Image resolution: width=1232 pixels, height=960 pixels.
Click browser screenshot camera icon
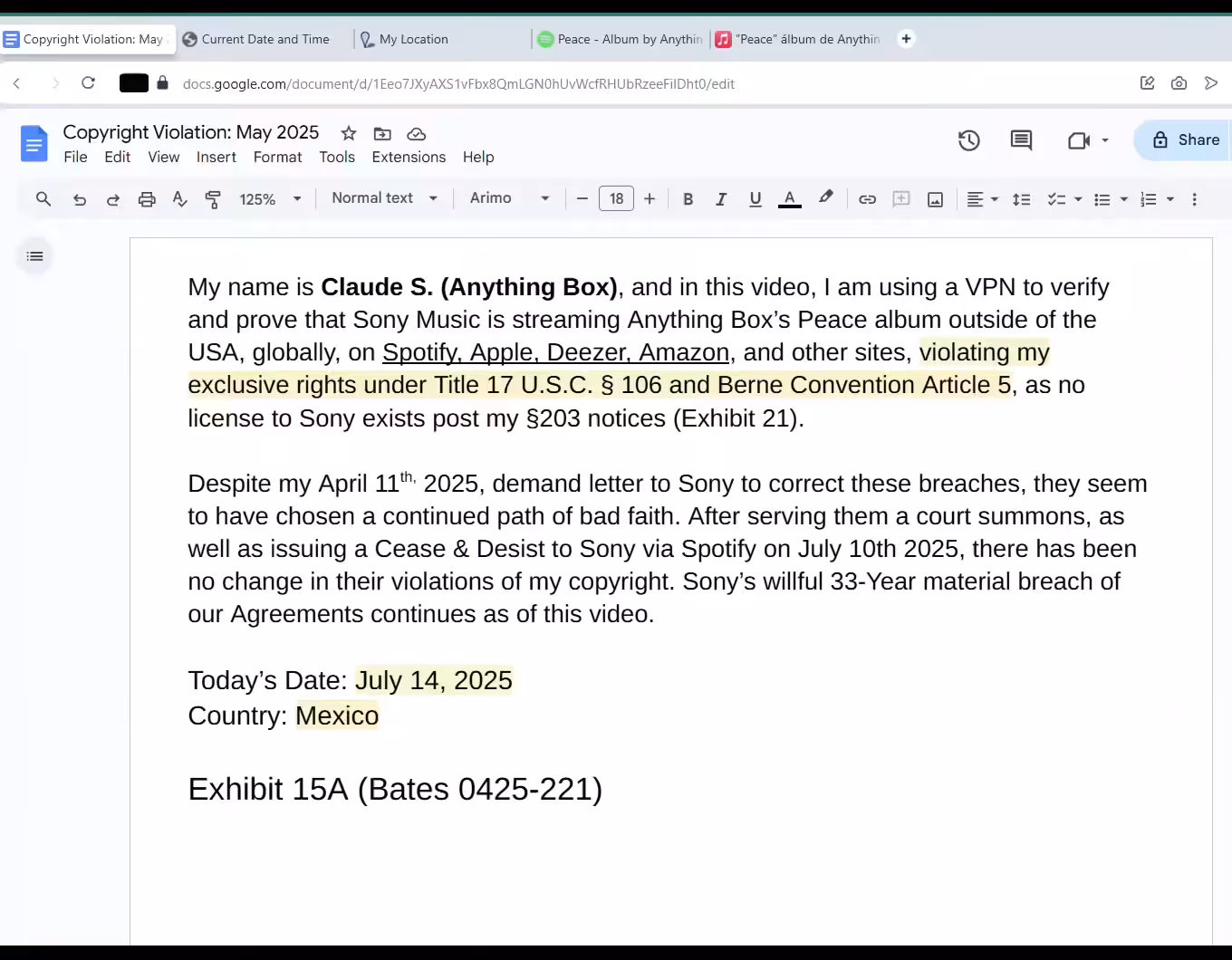[x=1179, y=83]
